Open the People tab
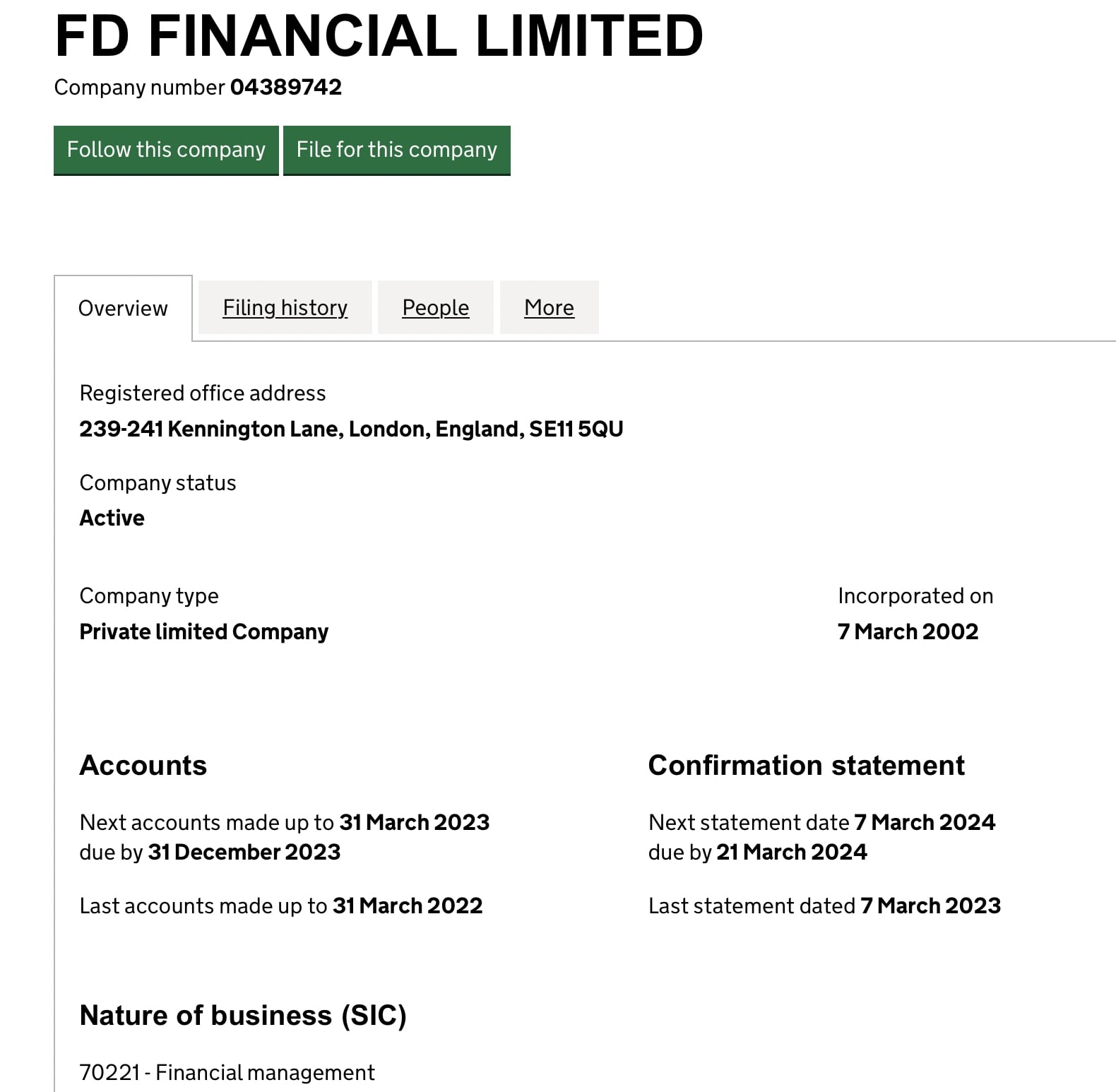The width and height of the screenshot is (1116, 1092). point(434,307)
